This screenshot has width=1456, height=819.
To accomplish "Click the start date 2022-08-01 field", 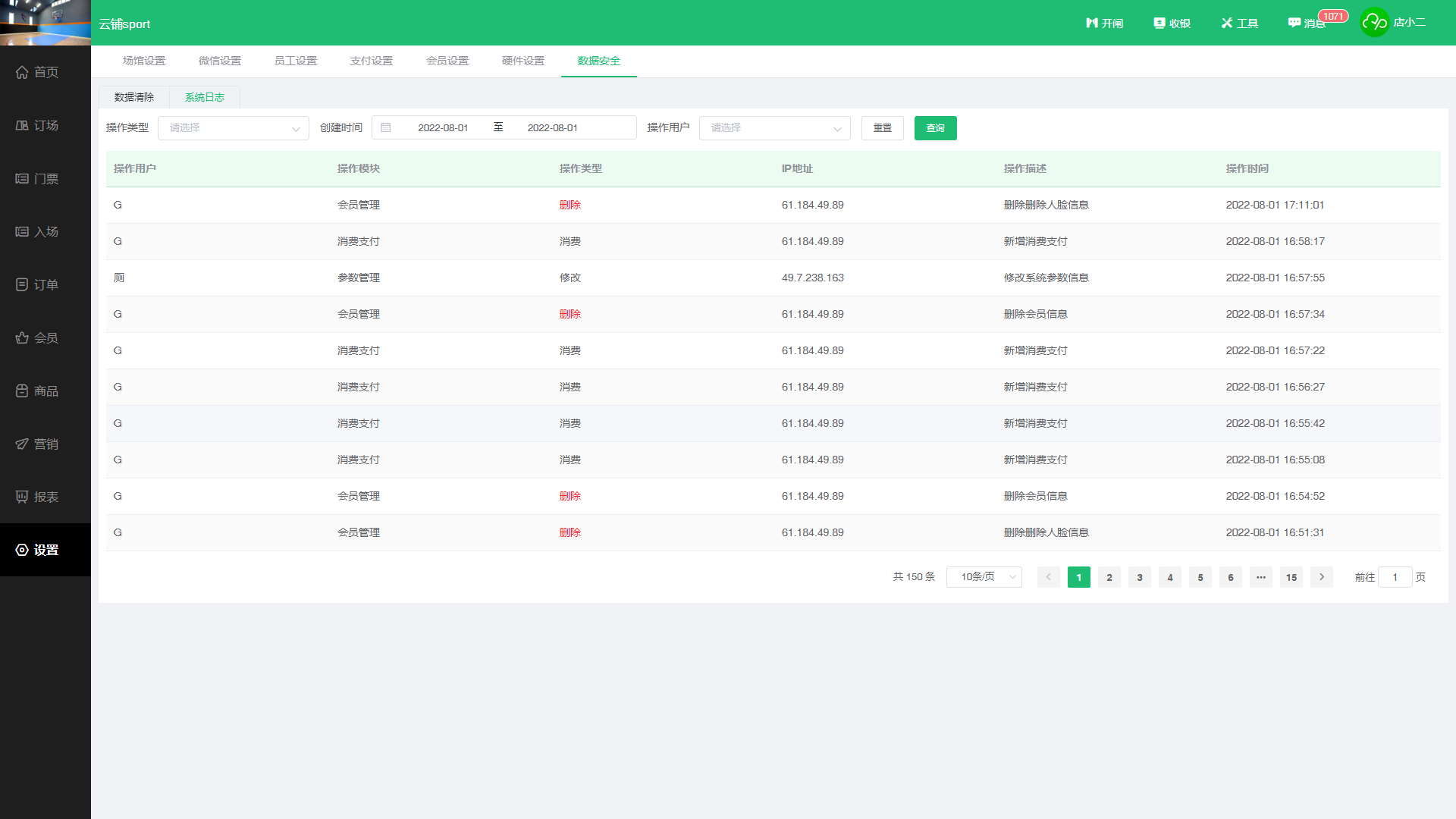I will [443, 128].
